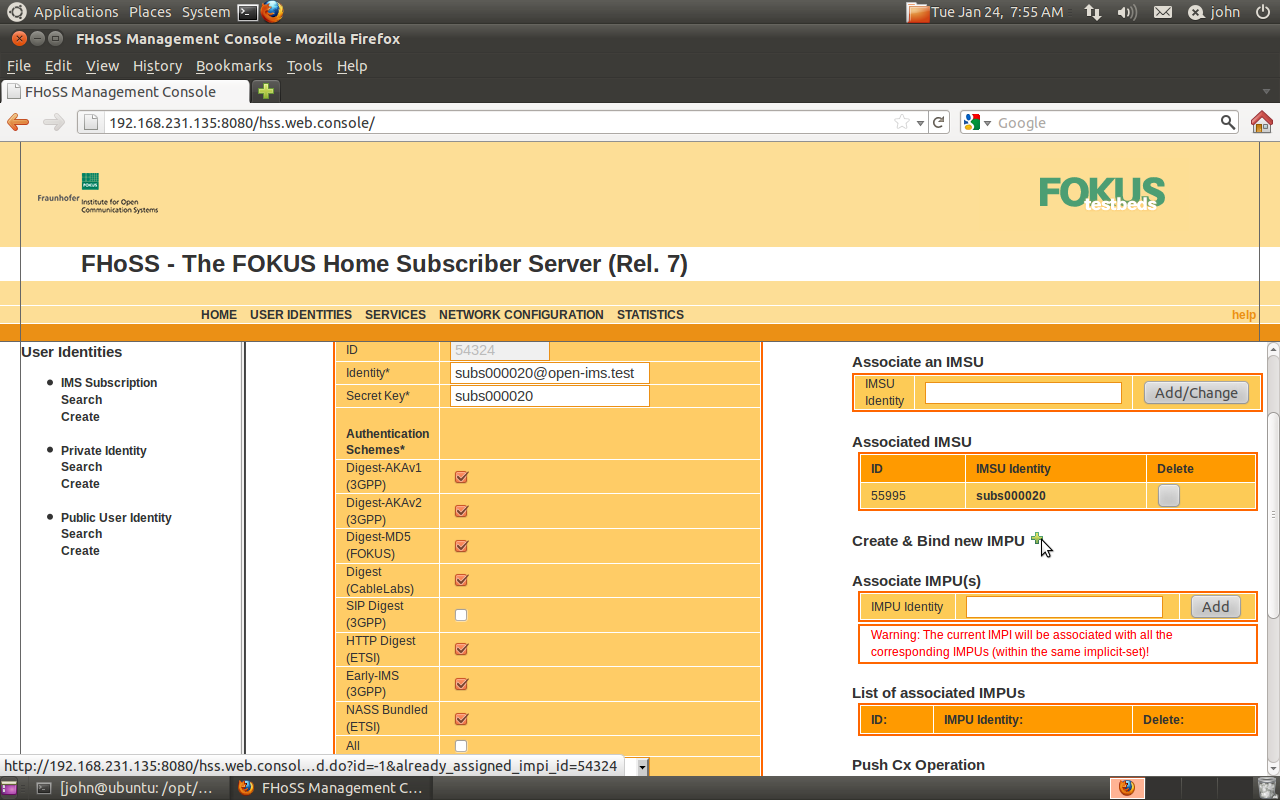Switch to the john@ubuntu terminal taskbar button
This screenshot has width=1280, height=800.
pos(124,788)
